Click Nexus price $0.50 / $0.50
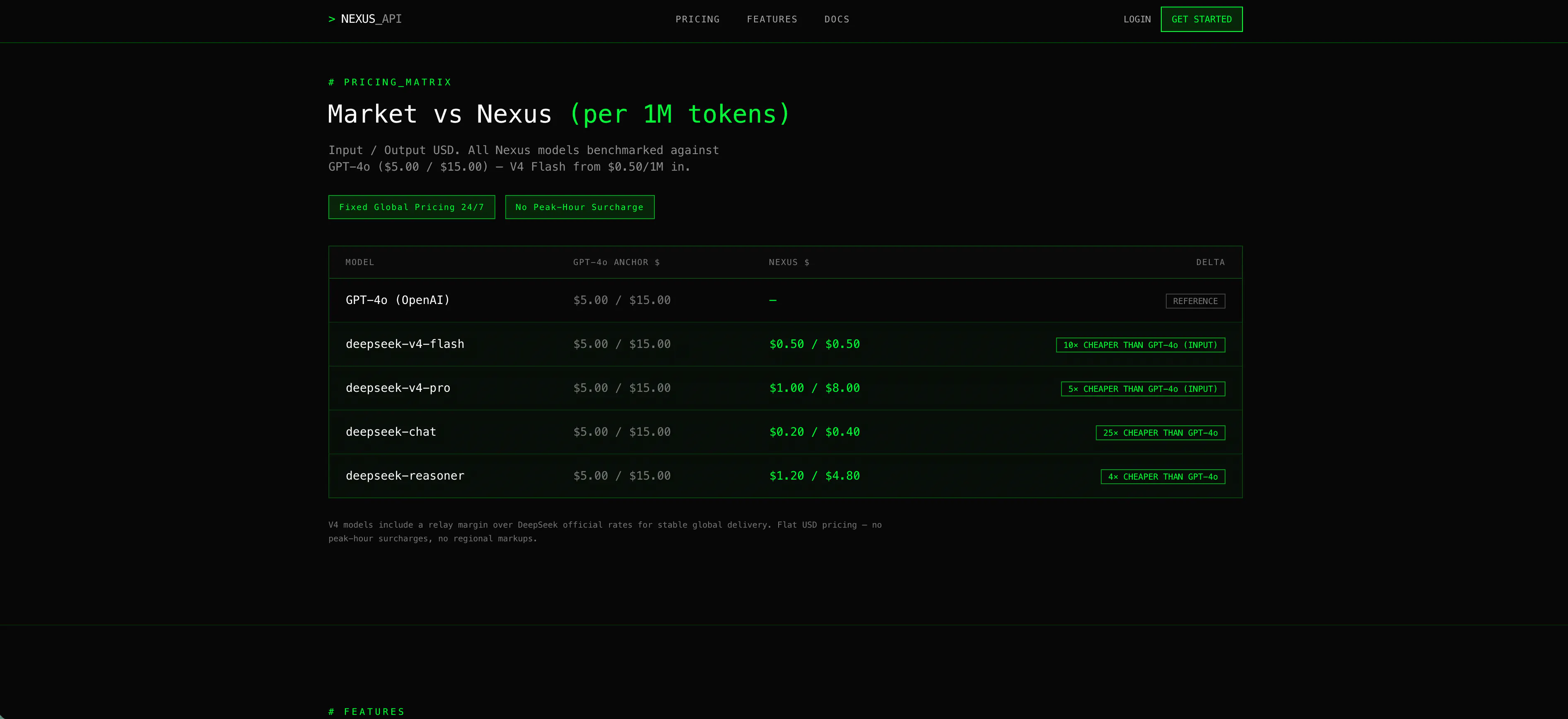This screenshot has height=719, width=1568. click(814, 344)
